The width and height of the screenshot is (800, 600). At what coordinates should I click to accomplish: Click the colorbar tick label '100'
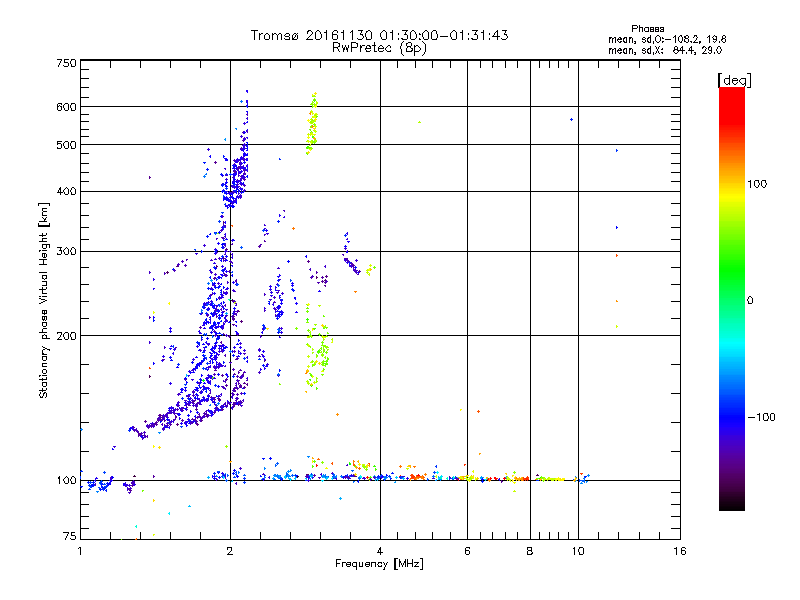[x=757, y=184]
